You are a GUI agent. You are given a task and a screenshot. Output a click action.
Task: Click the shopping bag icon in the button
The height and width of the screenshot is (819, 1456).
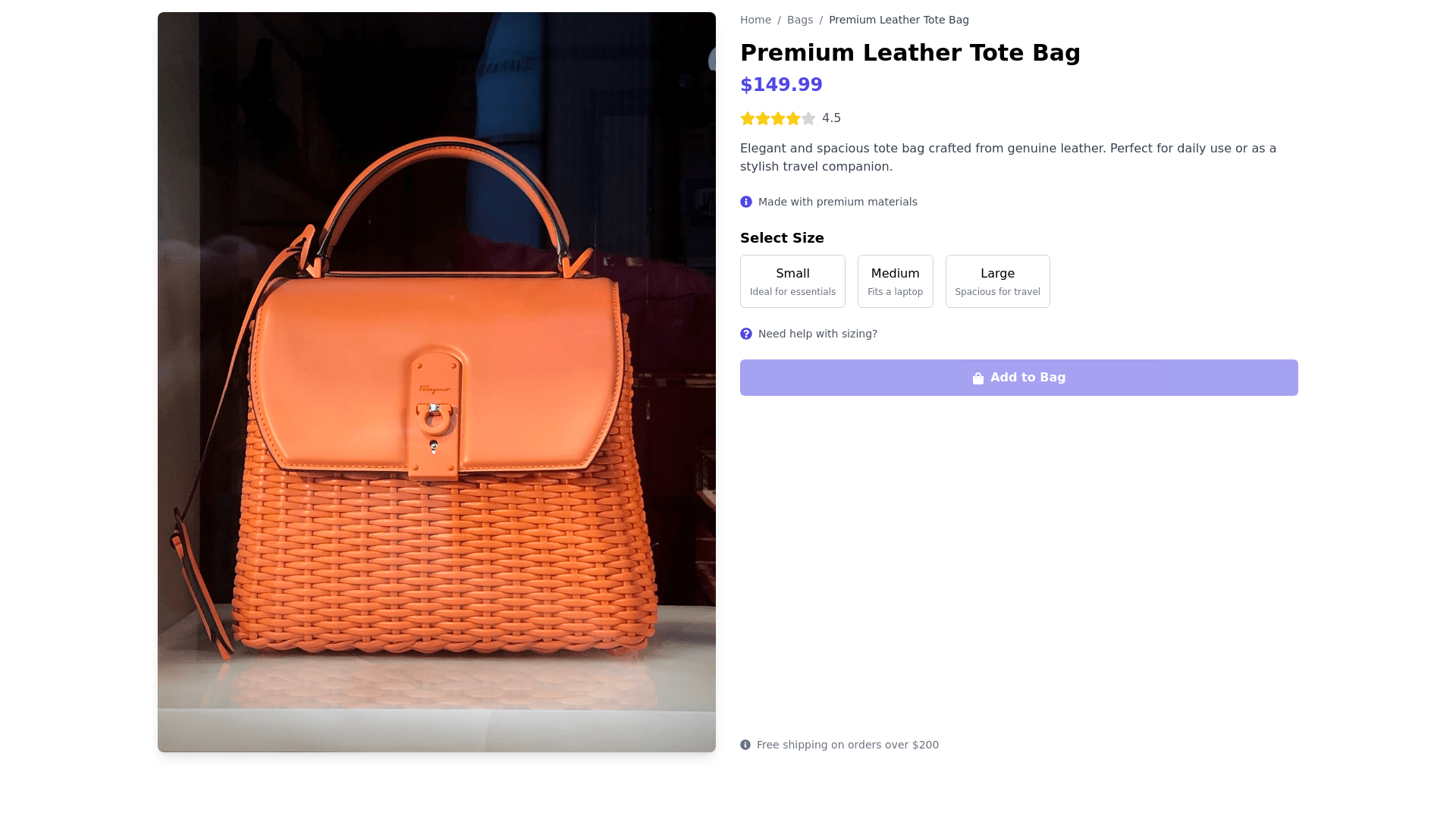pos(978,378)
